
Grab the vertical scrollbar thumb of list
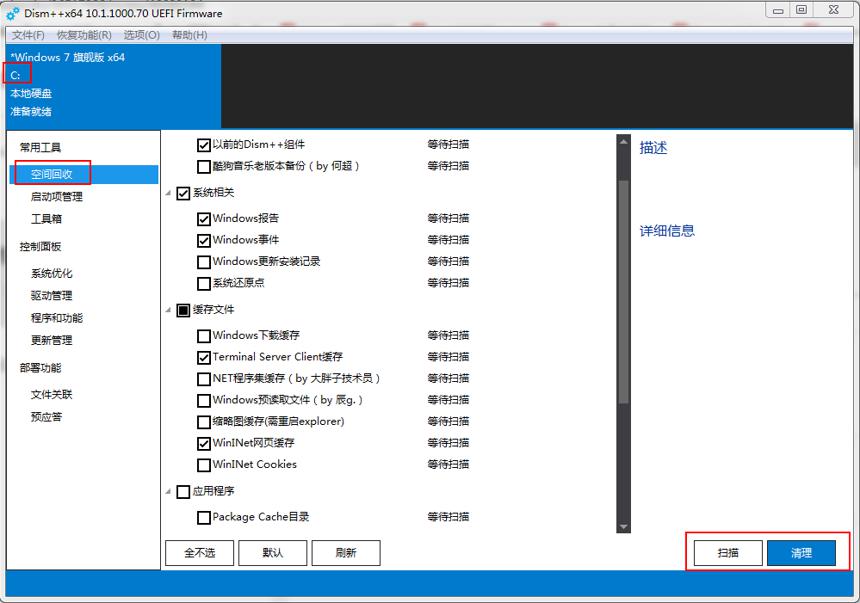[x=624, y=292]
